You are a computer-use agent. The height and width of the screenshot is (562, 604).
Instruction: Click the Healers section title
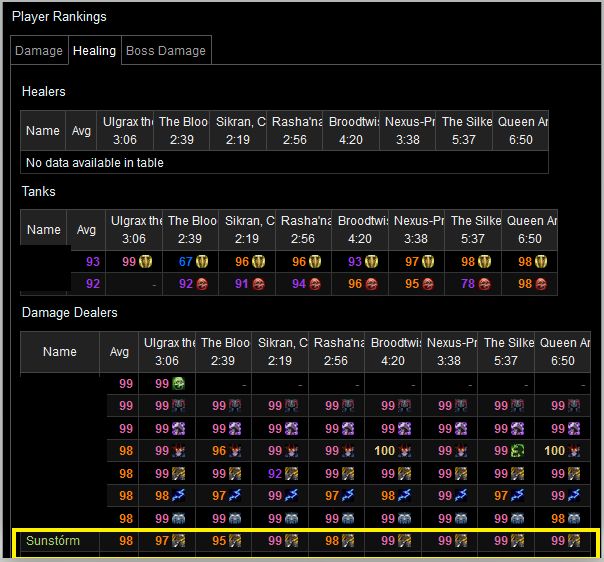pyautogui.click(x=44, y=92)
